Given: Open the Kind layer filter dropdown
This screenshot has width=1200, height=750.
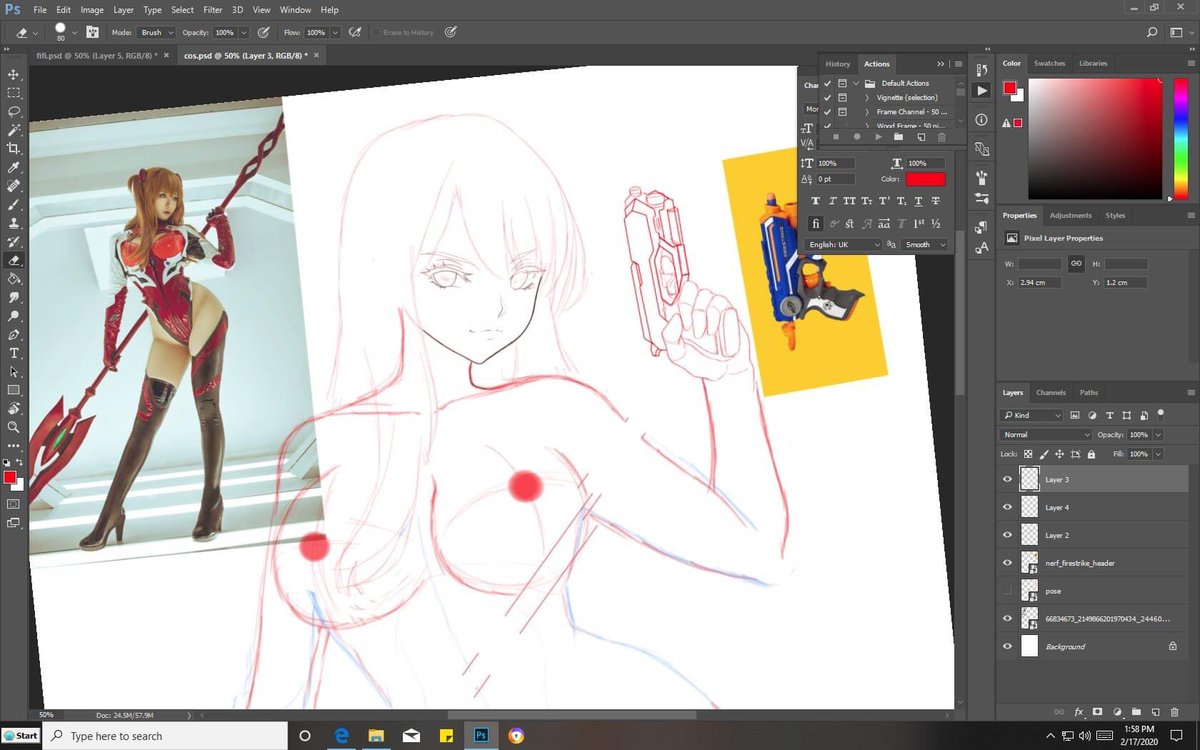Looking at the screenshot, I should tap(1032, 415).
